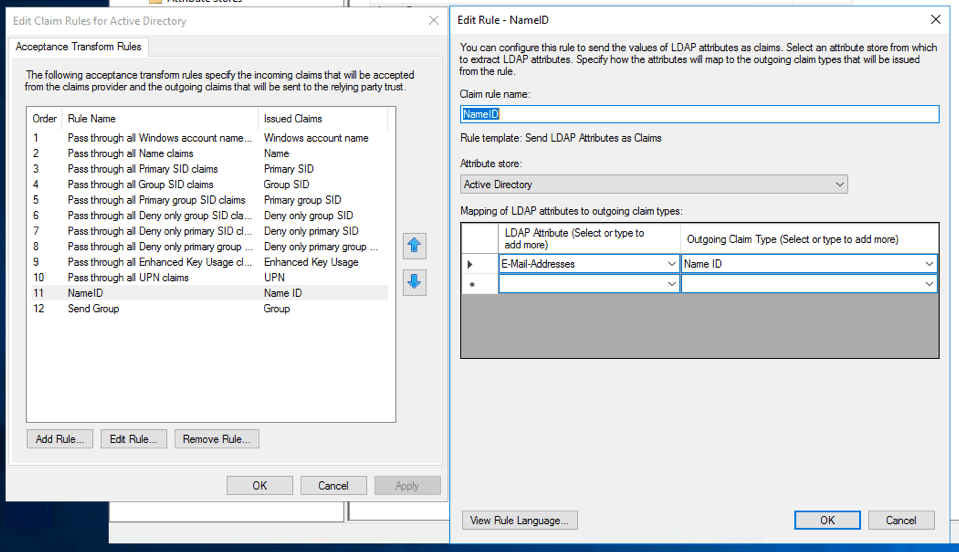959x552 pixels.
Task: Close the Edit Rule - NameID dialog
Action: [935, 19]
